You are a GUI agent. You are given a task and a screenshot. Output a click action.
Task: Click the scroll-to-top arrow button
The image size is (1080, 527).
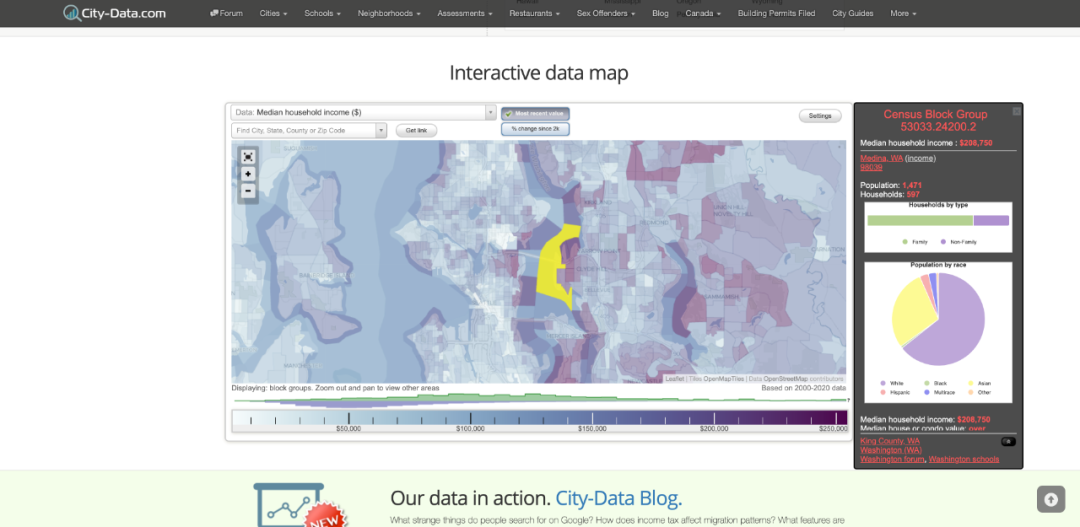[x=1050, y=499]
